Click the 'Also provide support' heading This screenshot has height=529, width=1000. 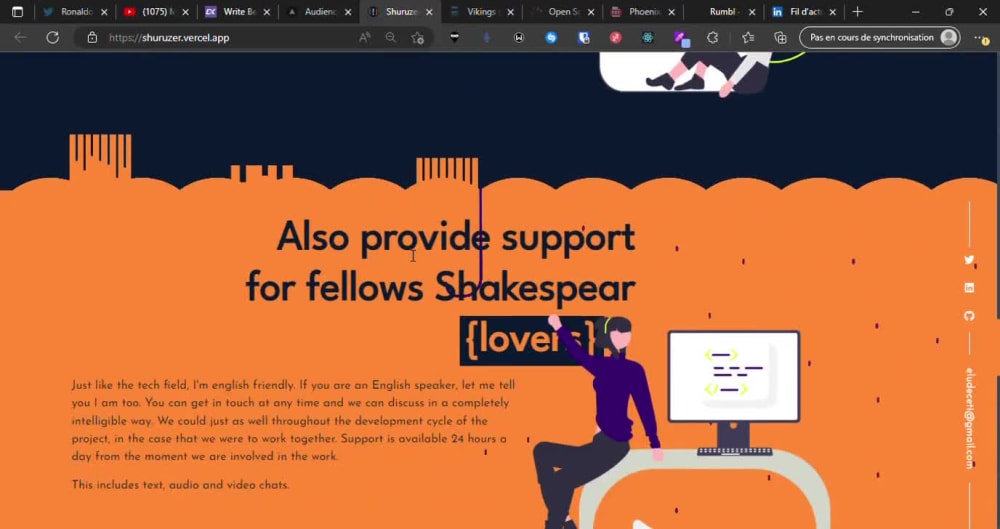[456, 236]
